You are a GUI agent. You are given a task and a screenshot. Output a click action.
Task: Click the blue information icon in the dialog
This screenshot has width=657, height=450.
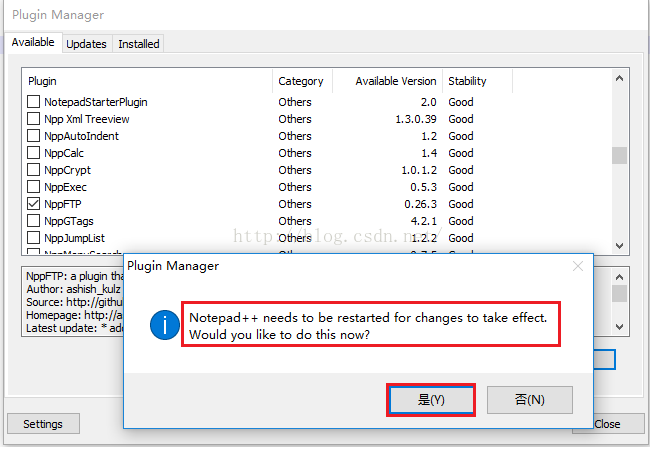165,325
